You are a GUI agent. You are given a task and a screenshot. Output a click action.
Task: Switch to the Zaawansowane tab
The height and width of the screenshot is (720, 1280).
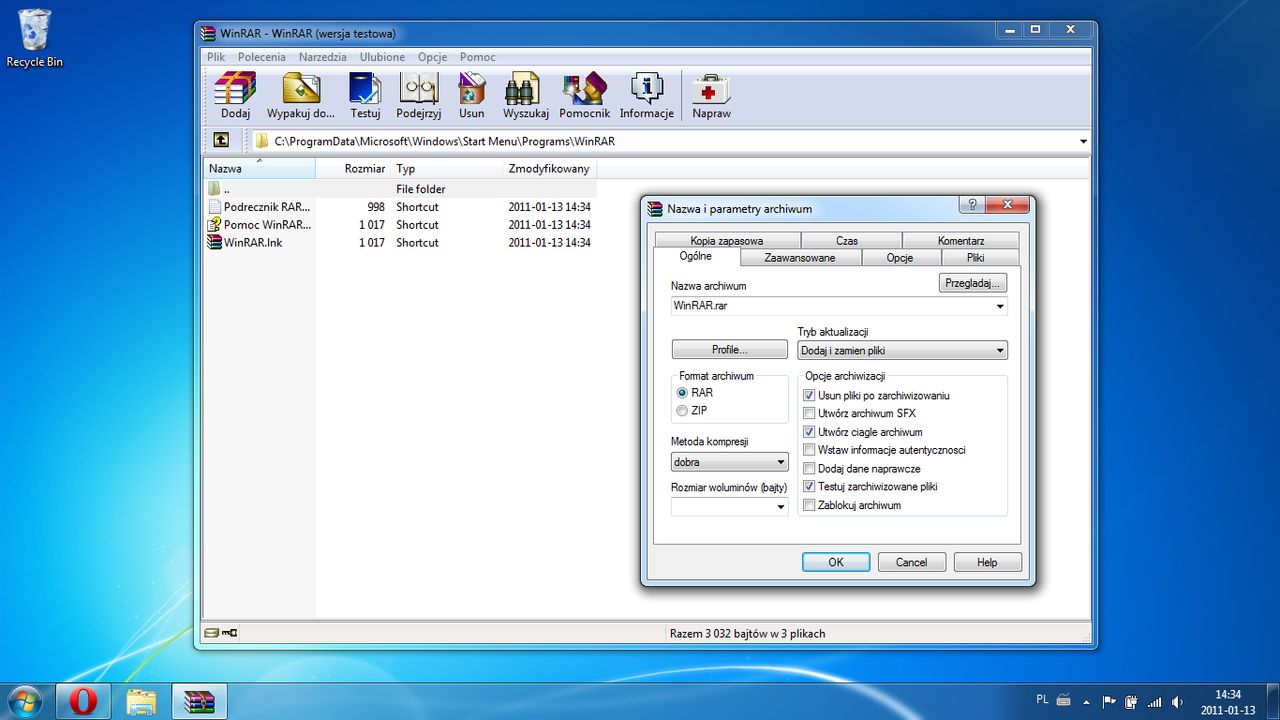pyautogui.click(x=799, y=258)
